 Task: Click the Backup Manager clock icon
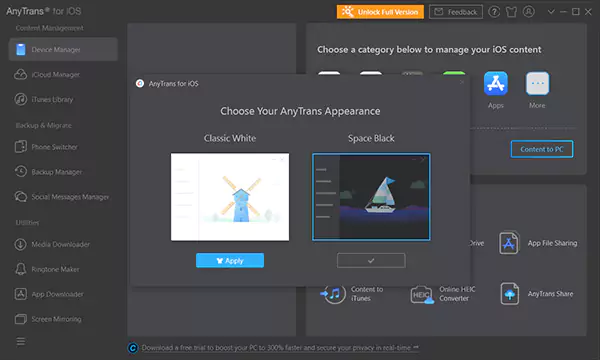click(20, 171)
